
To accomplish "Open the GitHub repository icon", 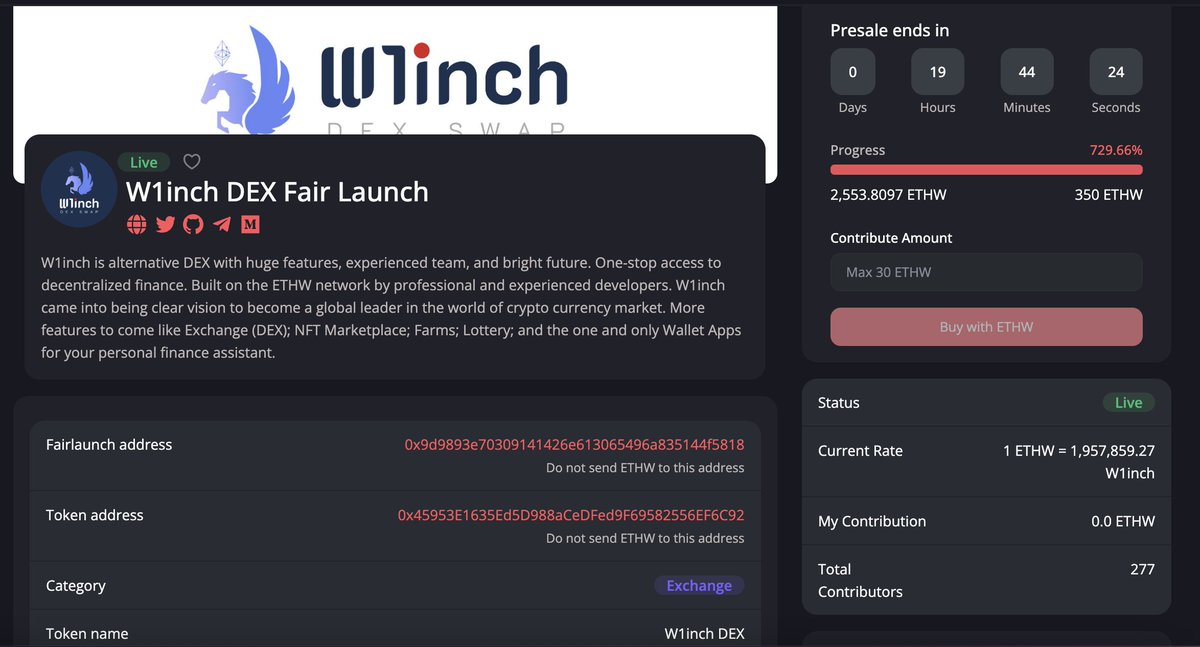I will pos(193,225).
